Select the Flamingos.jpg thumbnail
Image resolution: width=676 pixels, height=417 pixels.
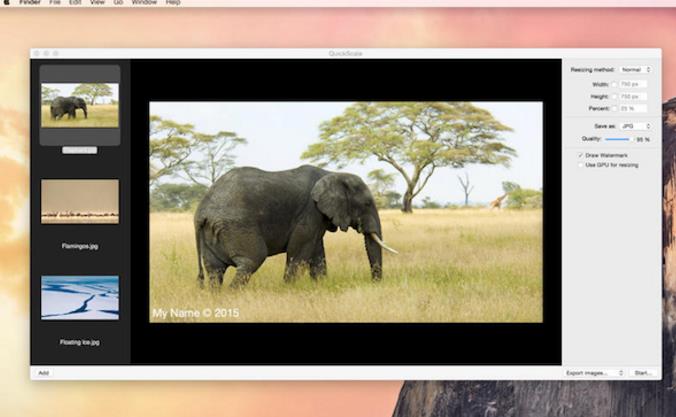point(80,201)
